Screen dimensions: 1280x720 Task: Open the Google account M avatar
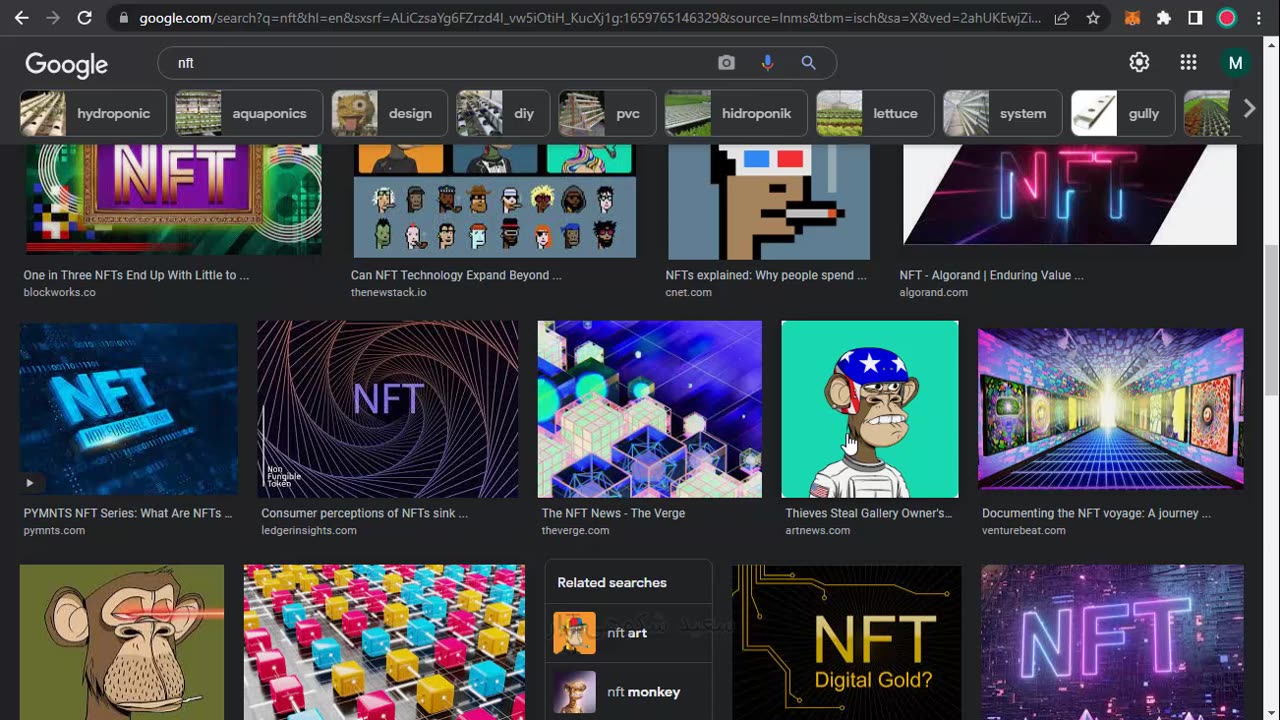click(x=1235, y=63)
